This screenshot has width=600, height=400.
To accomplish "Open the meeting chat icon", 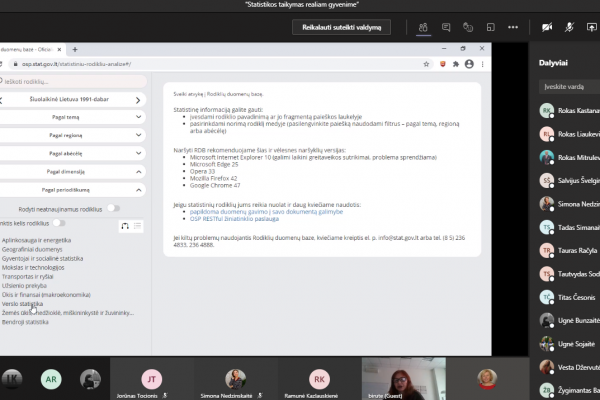I will coord(446,27).
